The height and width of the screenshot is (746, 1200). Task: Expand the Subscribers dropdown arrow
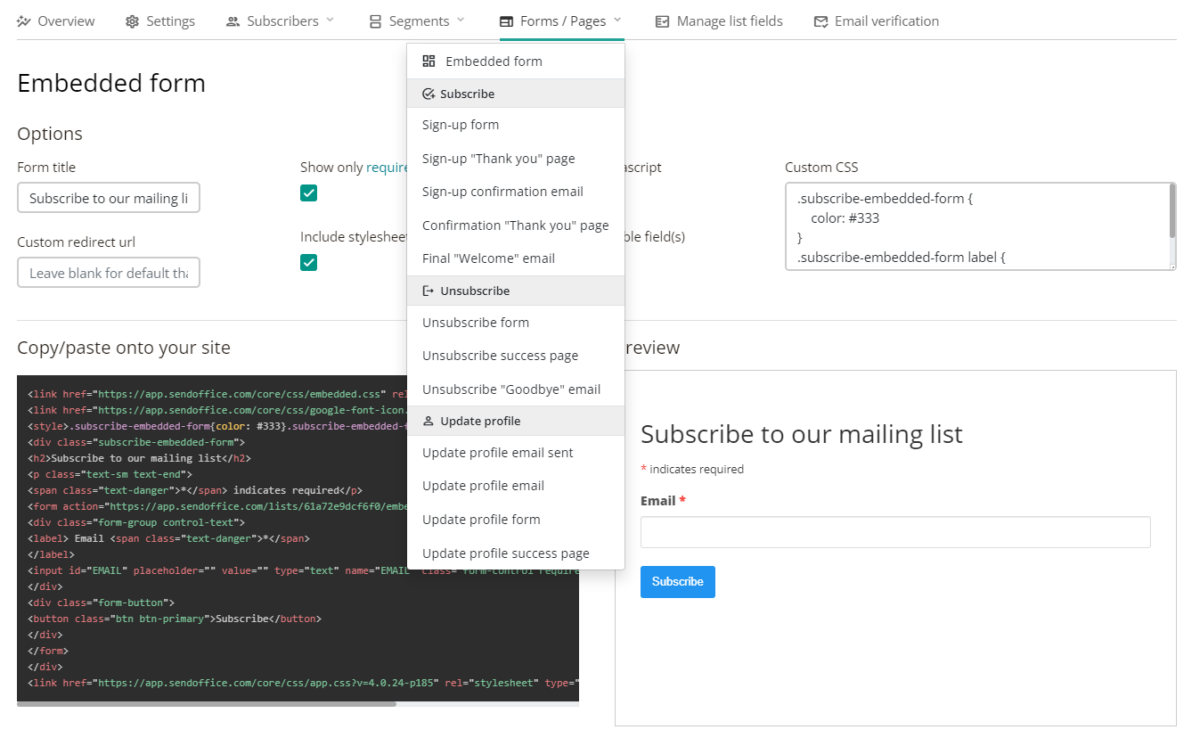click(331, 20)
